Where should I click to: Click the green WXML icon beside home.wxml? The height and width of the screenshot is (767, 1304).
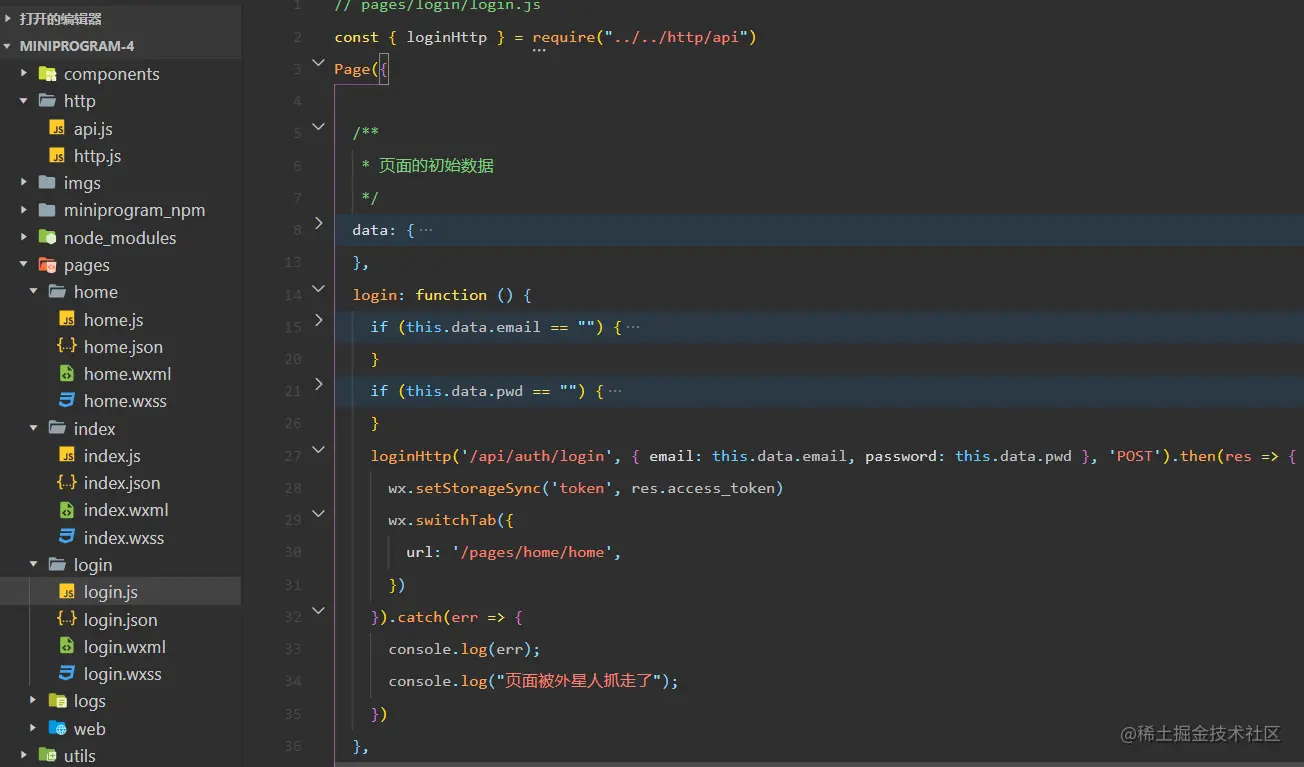pyautogui.click(x=67, y=373)
